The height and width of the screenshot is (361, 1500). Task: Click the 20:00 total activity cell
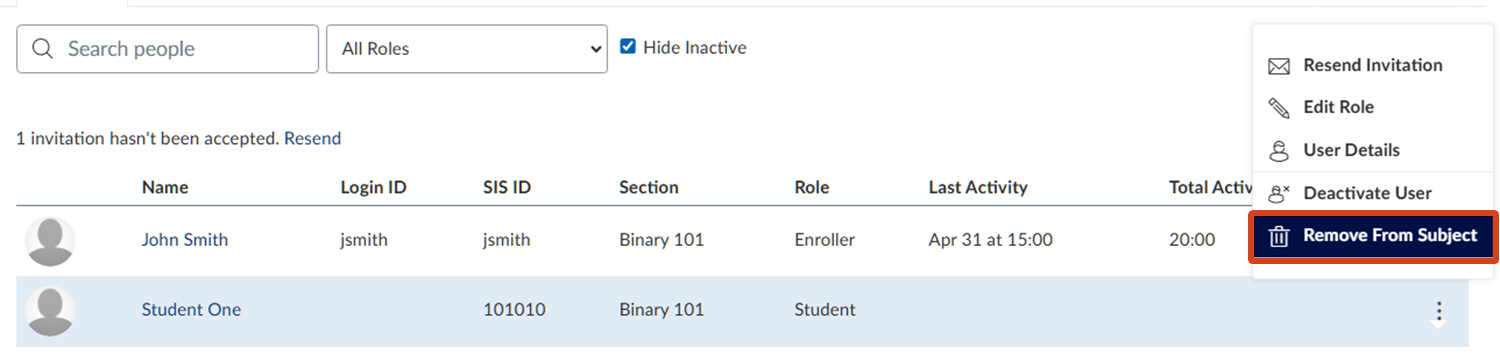coord(1192,240)
